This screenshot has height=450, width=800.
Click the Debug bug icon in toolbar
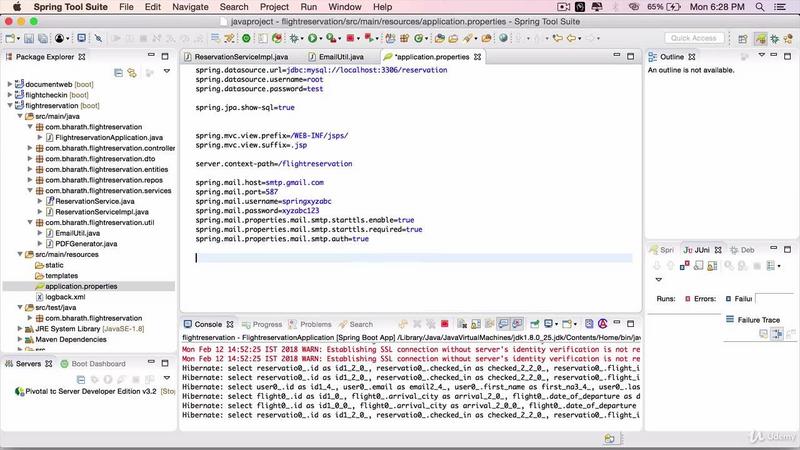click(294, 38)
